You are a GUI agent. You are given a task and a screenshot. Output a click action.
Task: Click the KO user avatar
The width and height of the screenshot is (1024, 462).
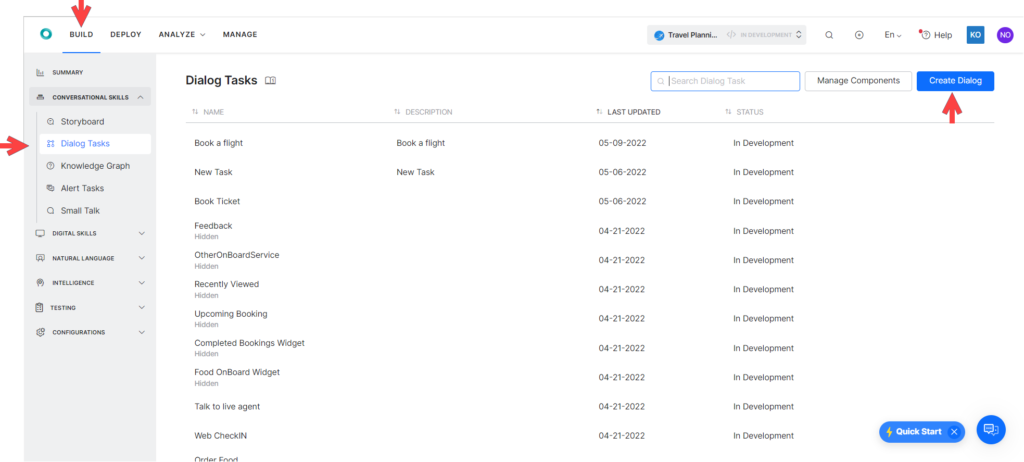click(975, 35)
